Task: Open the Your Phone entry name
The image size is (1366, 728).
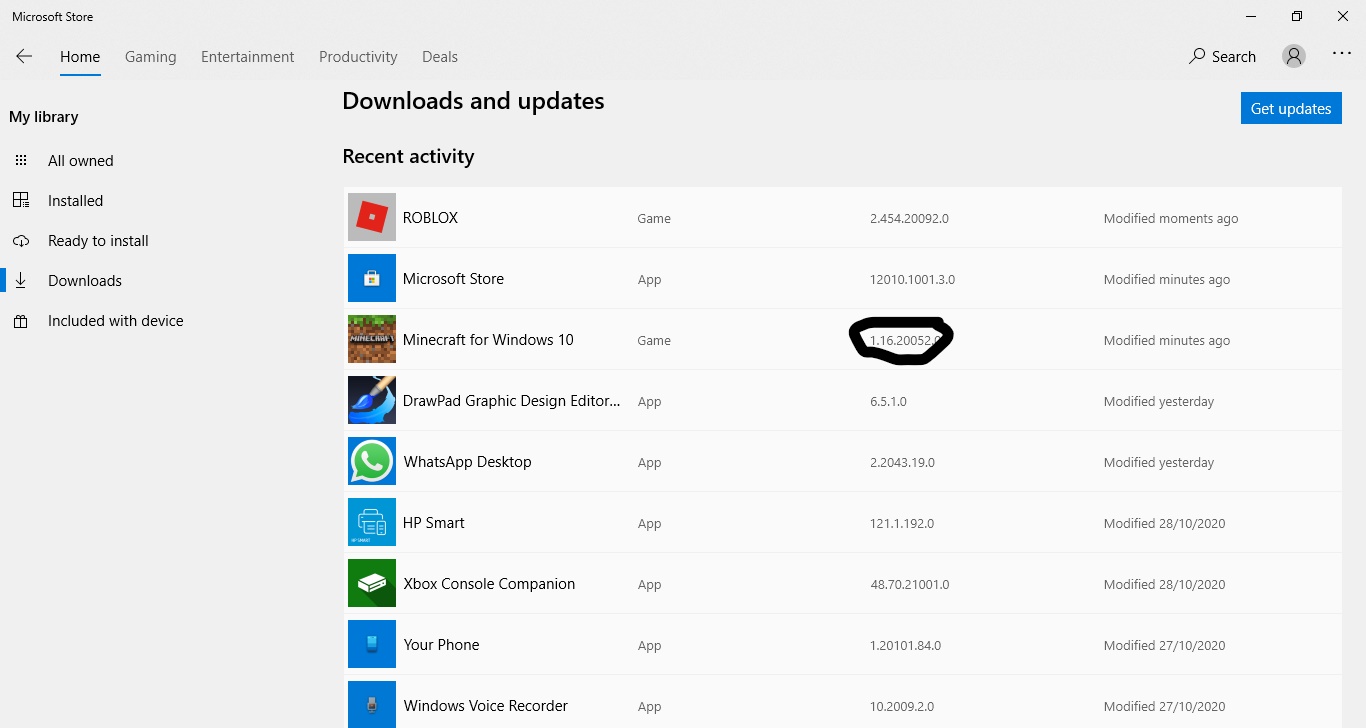Action: click(441, 644)
